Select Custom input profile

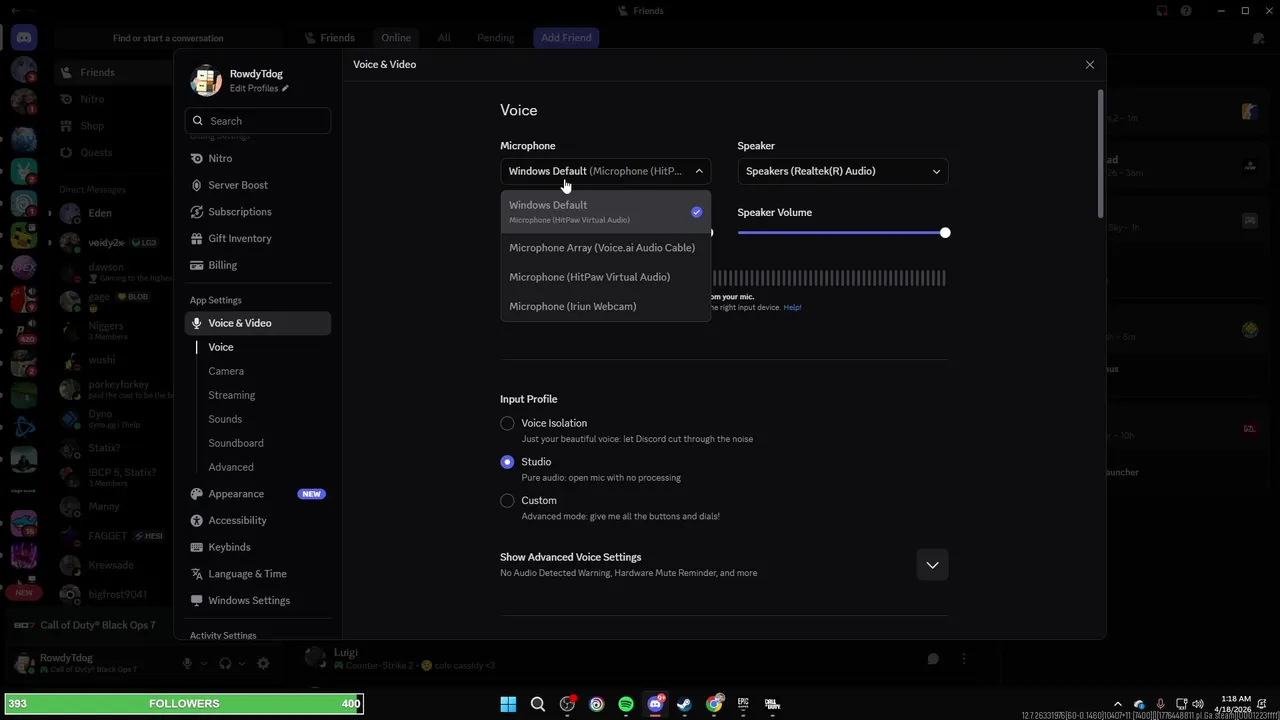tap(507, 501)
